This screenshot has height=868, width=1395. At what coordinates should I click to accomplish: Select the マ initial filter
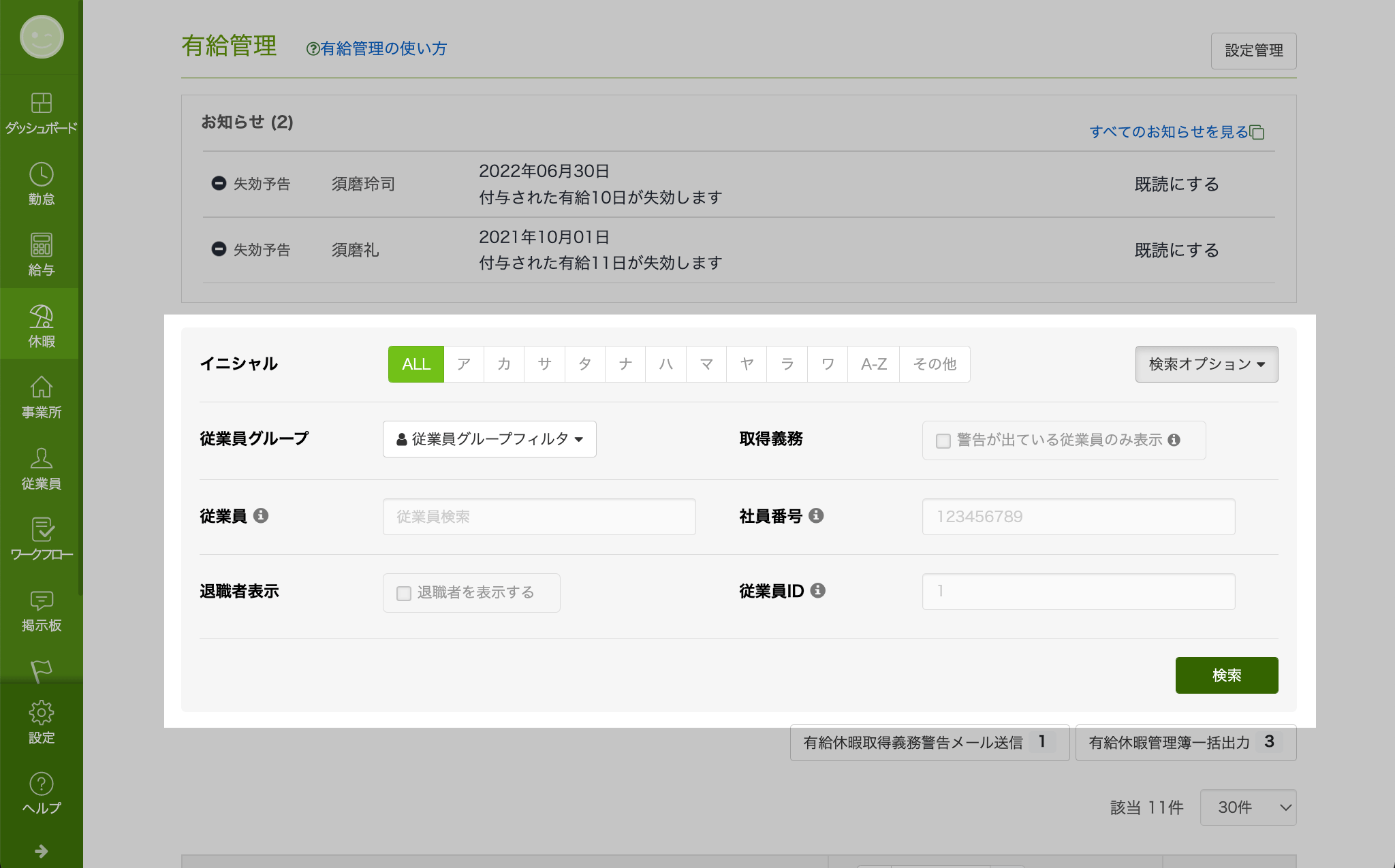coord(706,364)
